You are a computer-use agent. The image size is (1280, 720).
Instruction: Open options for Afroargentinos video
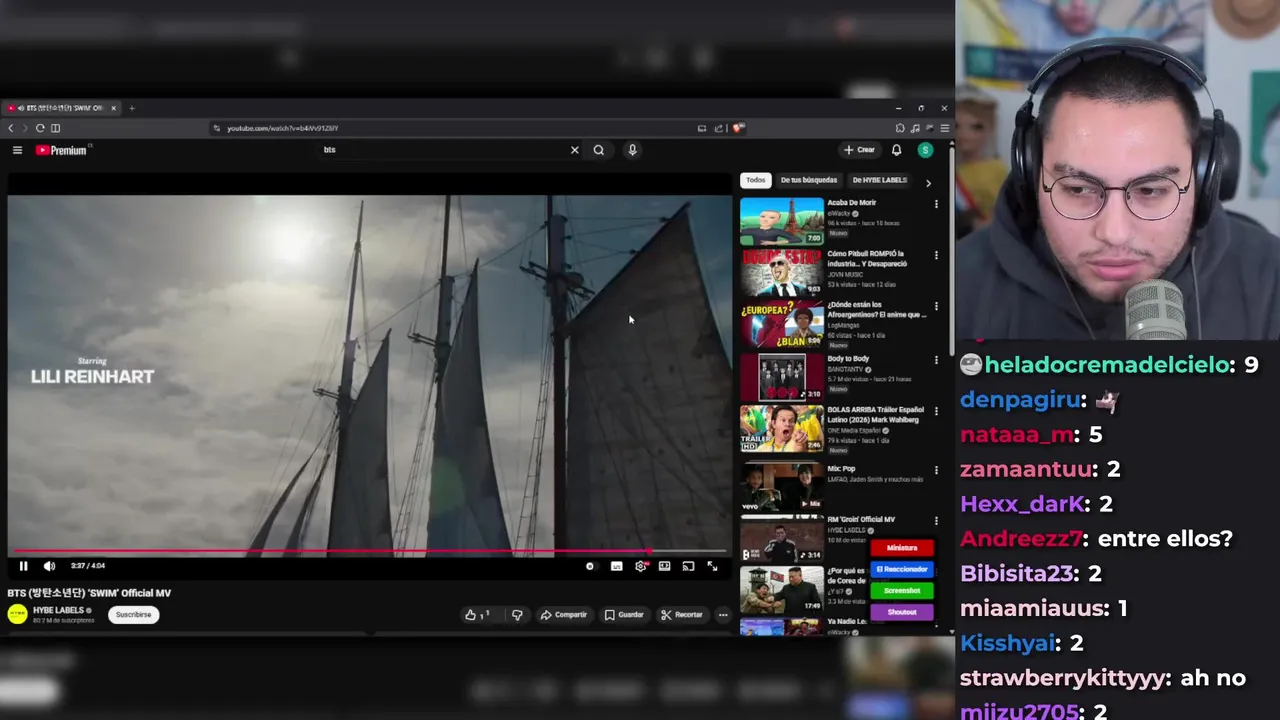click(936, 306)
